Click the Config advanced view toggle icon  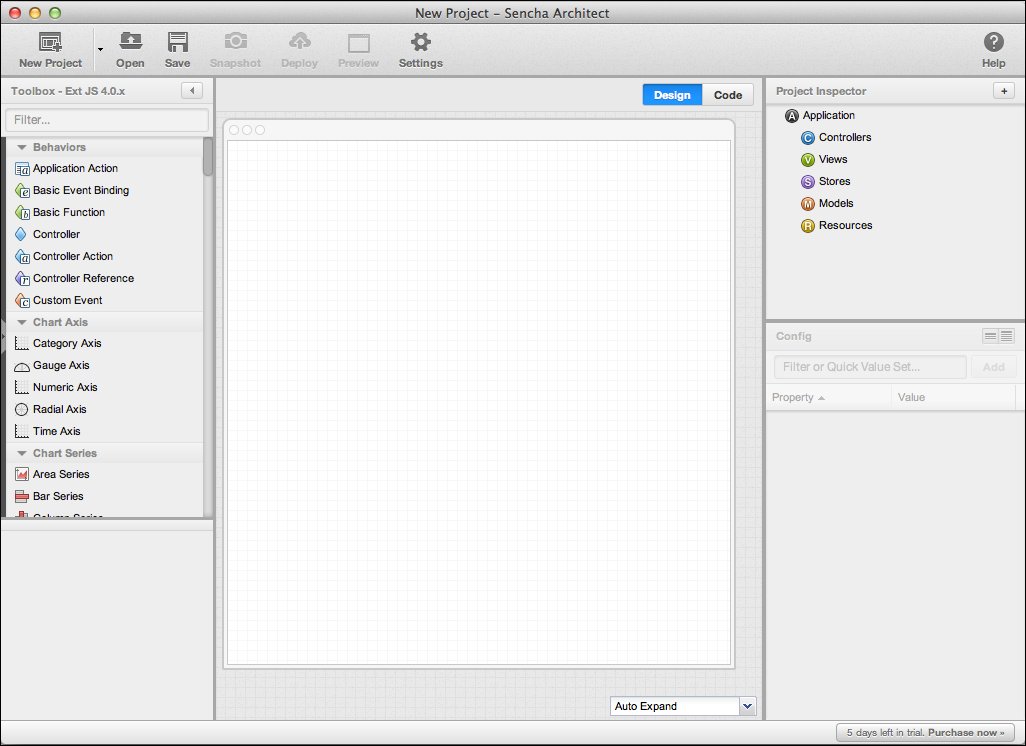pyautogui.click(x=1006, y=336)
